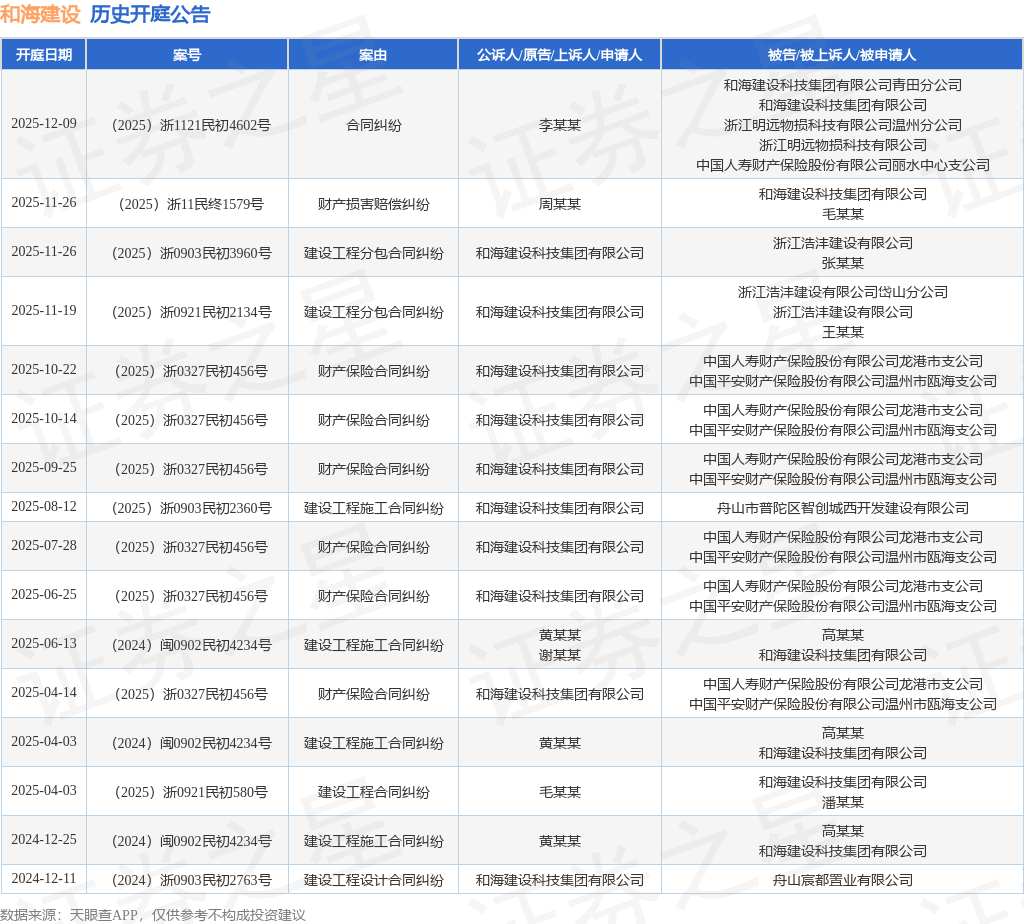Click defendant 浙江明远物损科技有限公司温州分公司
The image size is (1024, 924).
point(842,125)
